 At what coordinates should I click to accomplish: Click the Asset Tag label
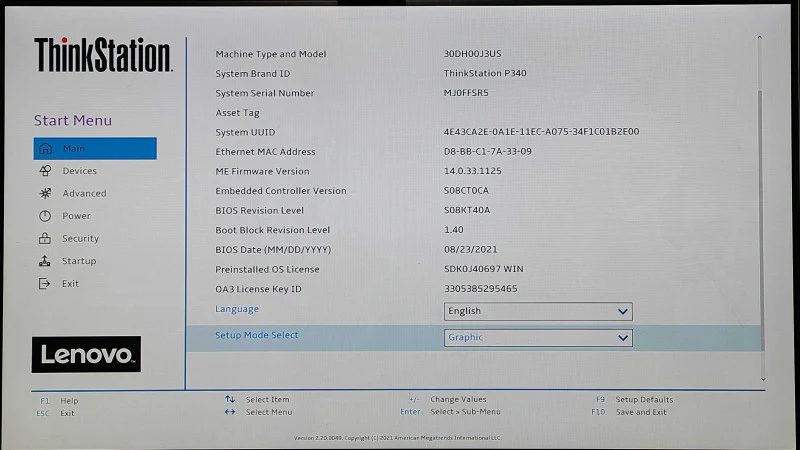click(x=237, y=113)
